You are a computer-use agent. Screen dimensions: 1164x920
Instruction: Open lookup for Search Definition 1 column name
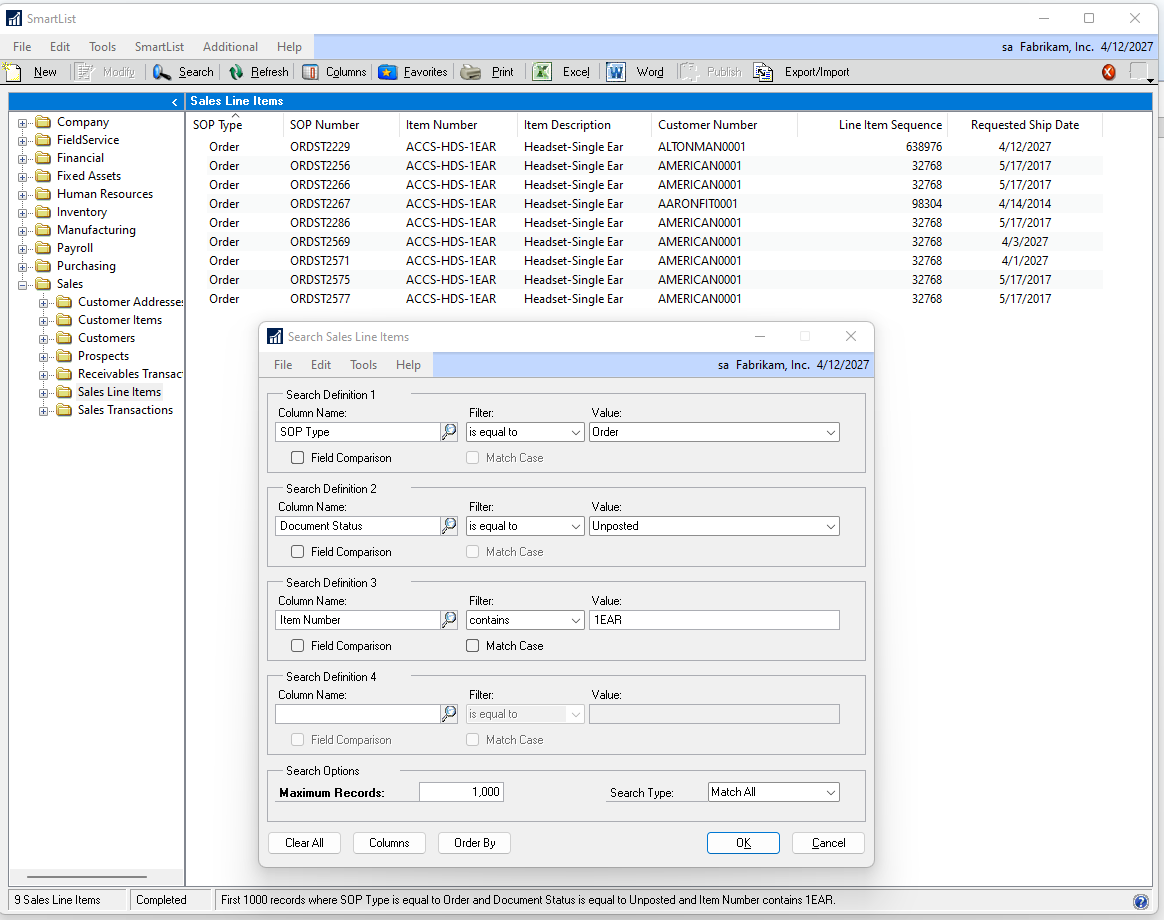pos(449,431)
